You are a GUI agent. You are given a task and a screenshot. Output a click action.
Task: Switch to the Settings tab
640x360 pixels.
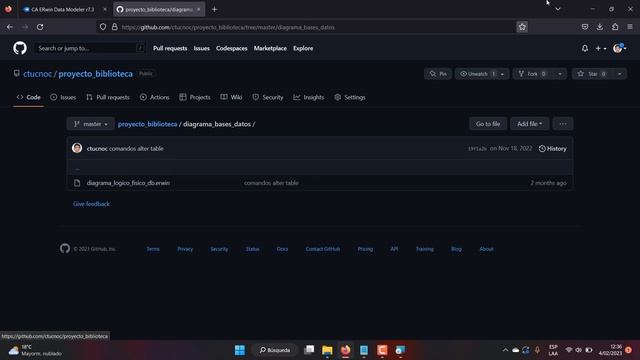[350, 97]
